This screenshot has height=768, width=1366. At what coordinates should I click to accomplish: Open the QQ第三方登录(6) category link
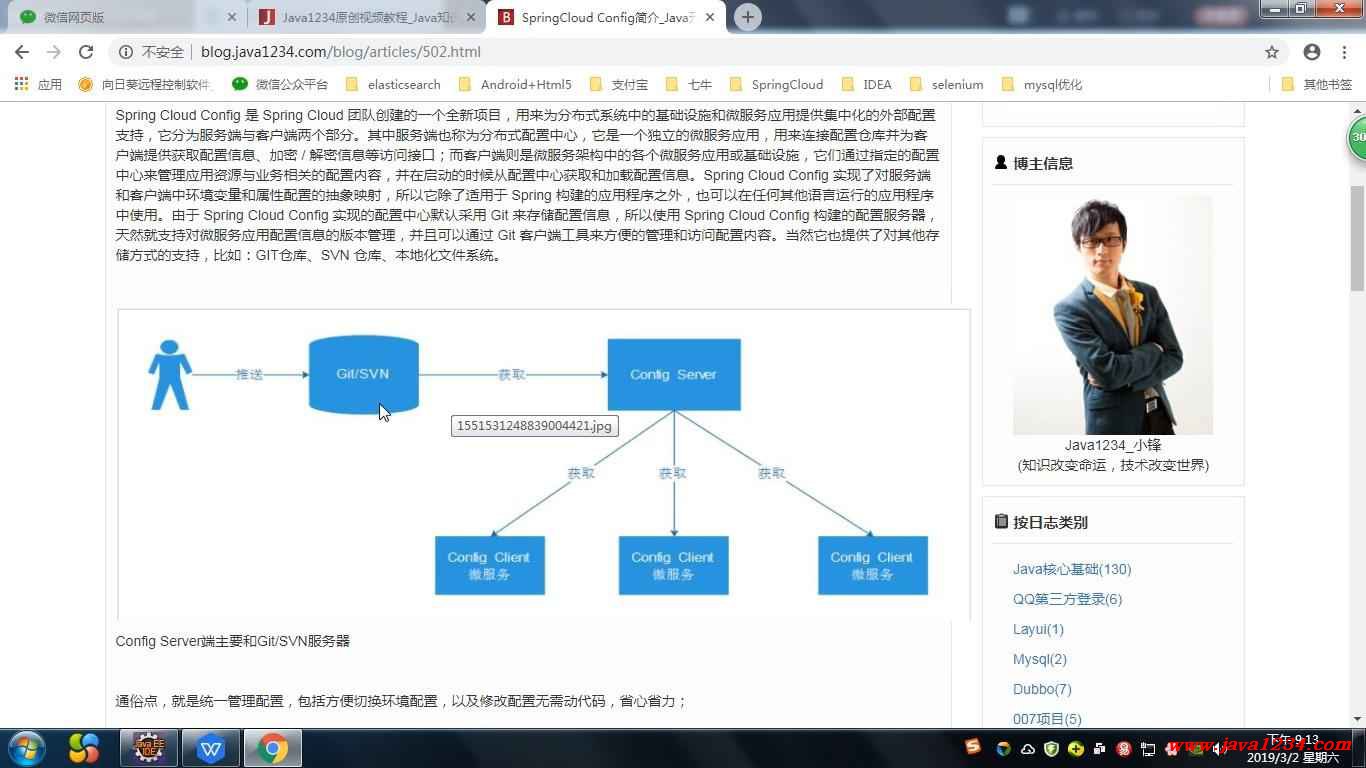[x=1067, y=599]
